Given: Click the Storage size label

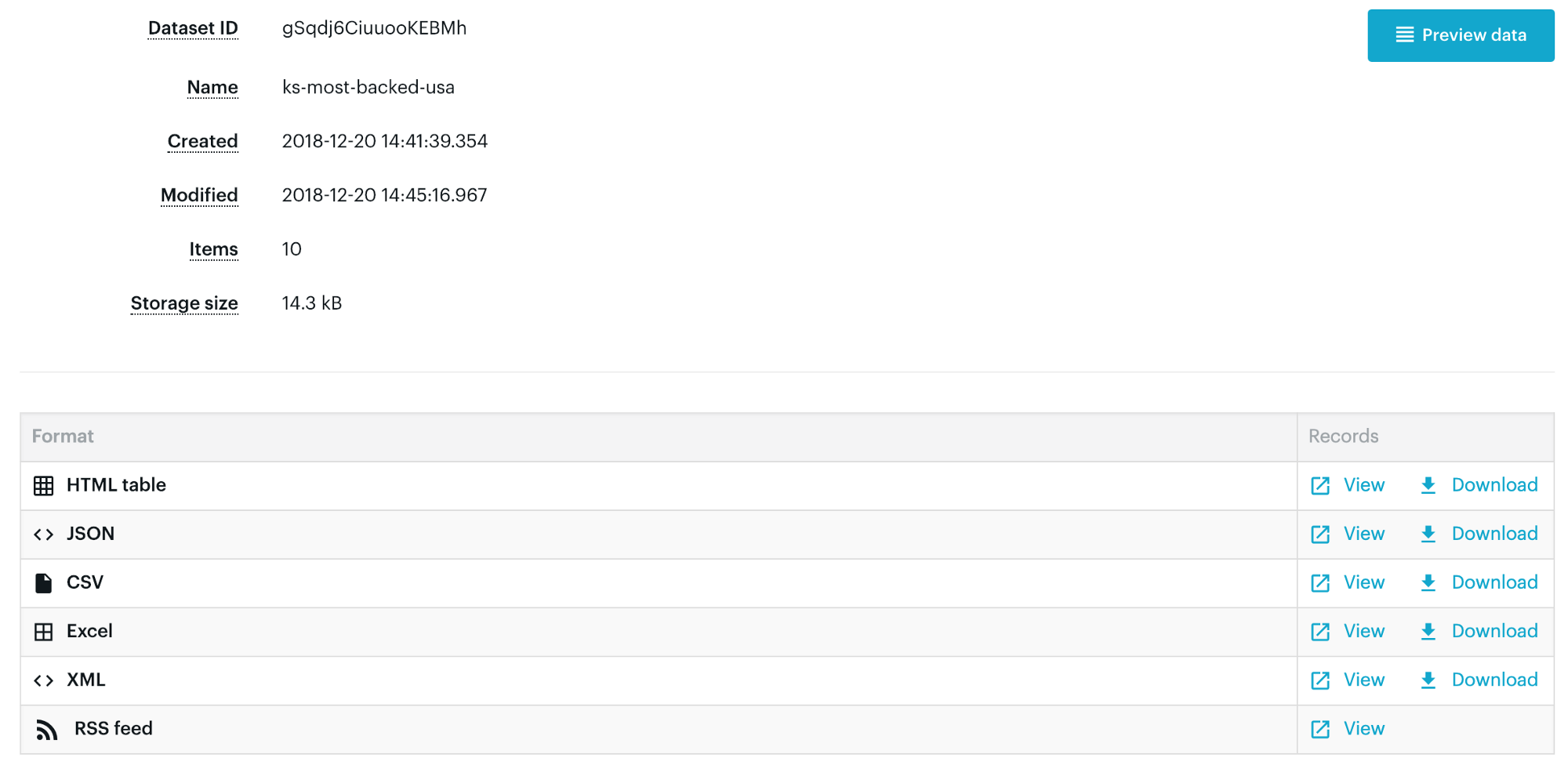Looking at the screenshot, I should tap(184, 303).
